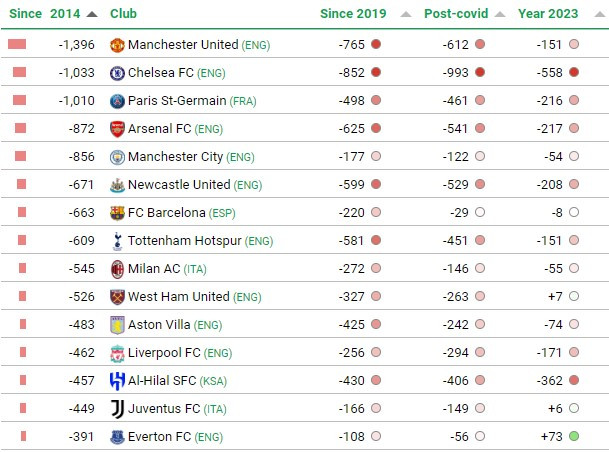Viewport: 609px width, 452px height.
Task: Click the FC Barcelona club crest
Action: (117, 213)
